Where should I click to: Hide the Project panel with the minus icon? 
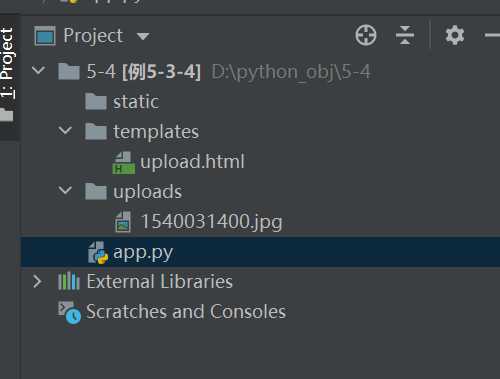pos(492,35)
